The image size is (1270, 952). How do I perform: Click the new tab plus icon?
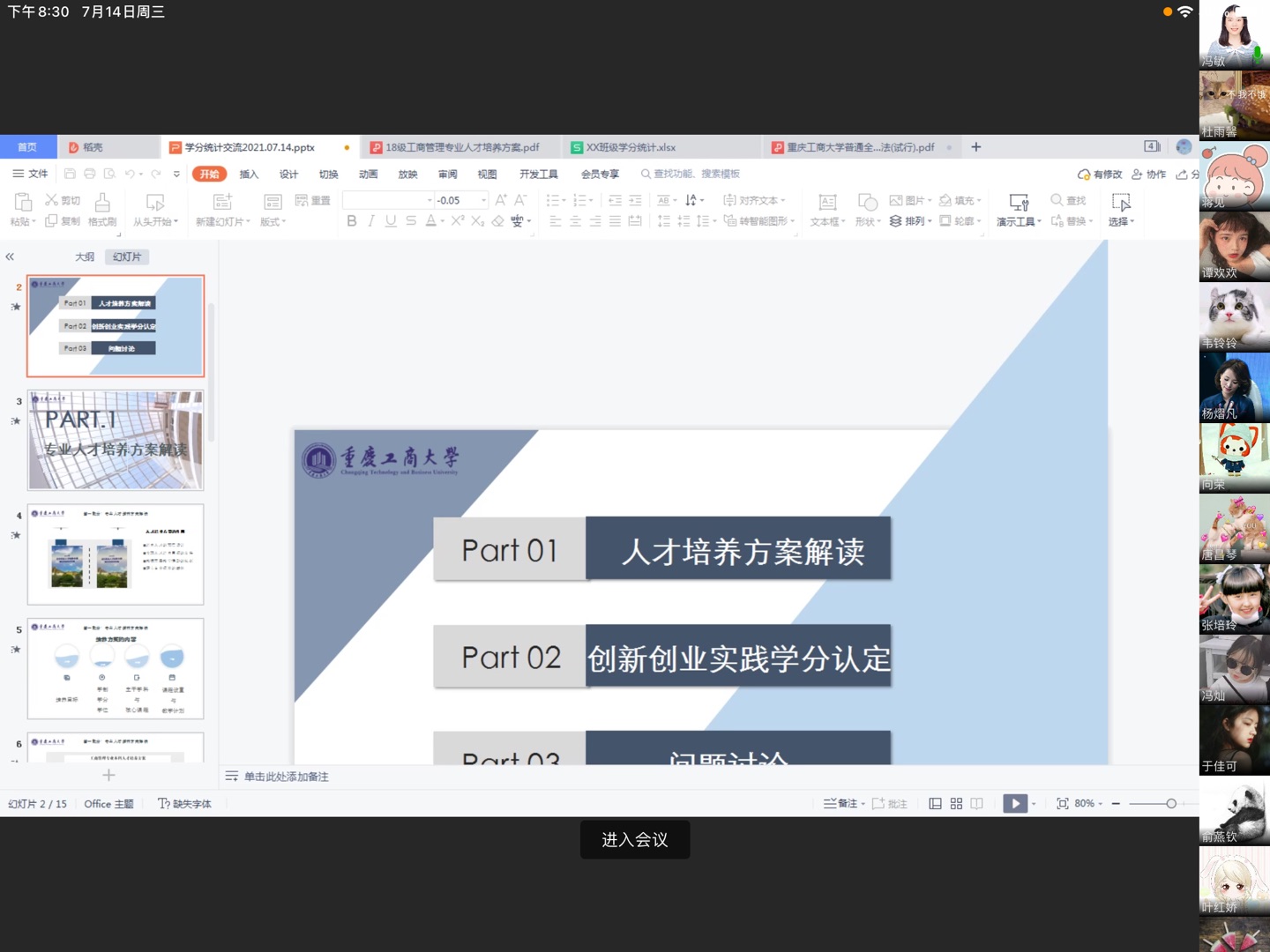pyautogui.click(x=975, y=147)
